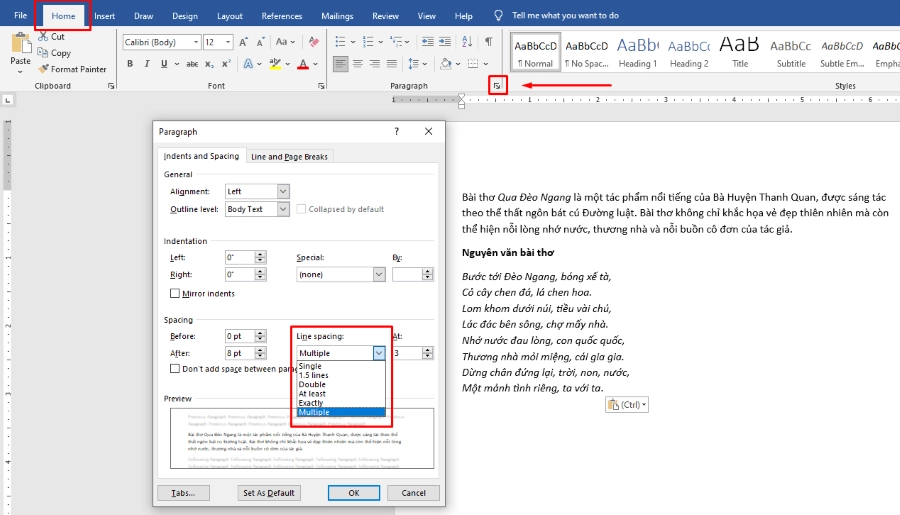Click the Clear All Formatting eraser icon
This screenshot has width=900, height=515.
pyautogui.click(x=312, y=42)
